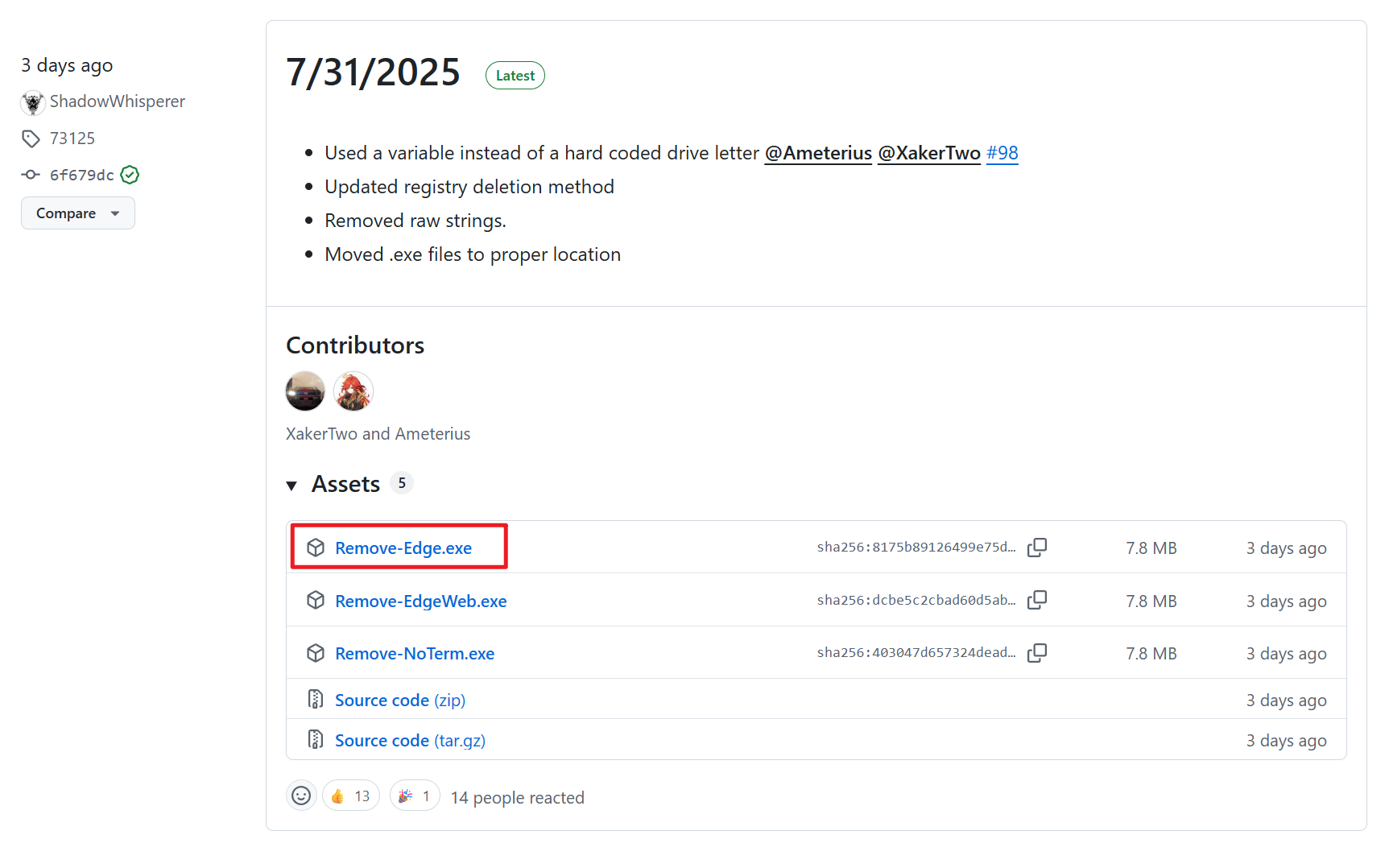
Task: Open the smiley add-reaction picker
Action: click(x=301, y=796)
